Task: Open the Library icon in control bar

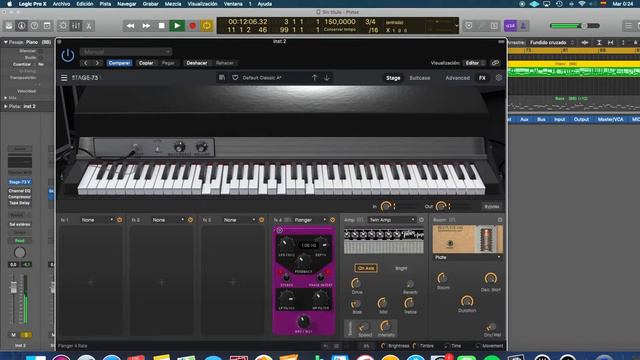Action: (9, 26)
